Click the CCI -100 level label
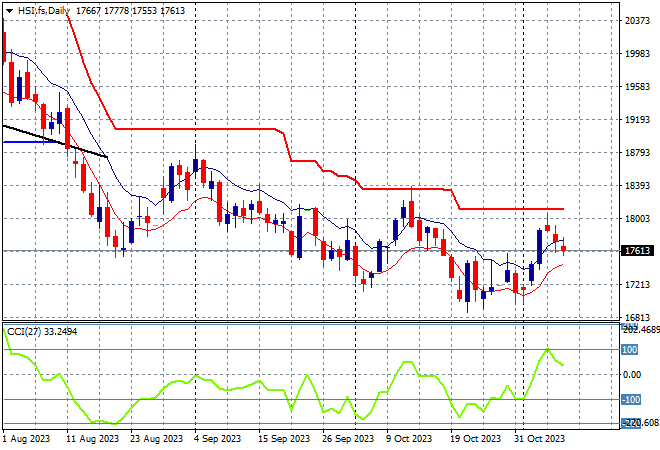The image size is (660, 450). [631, 399]
